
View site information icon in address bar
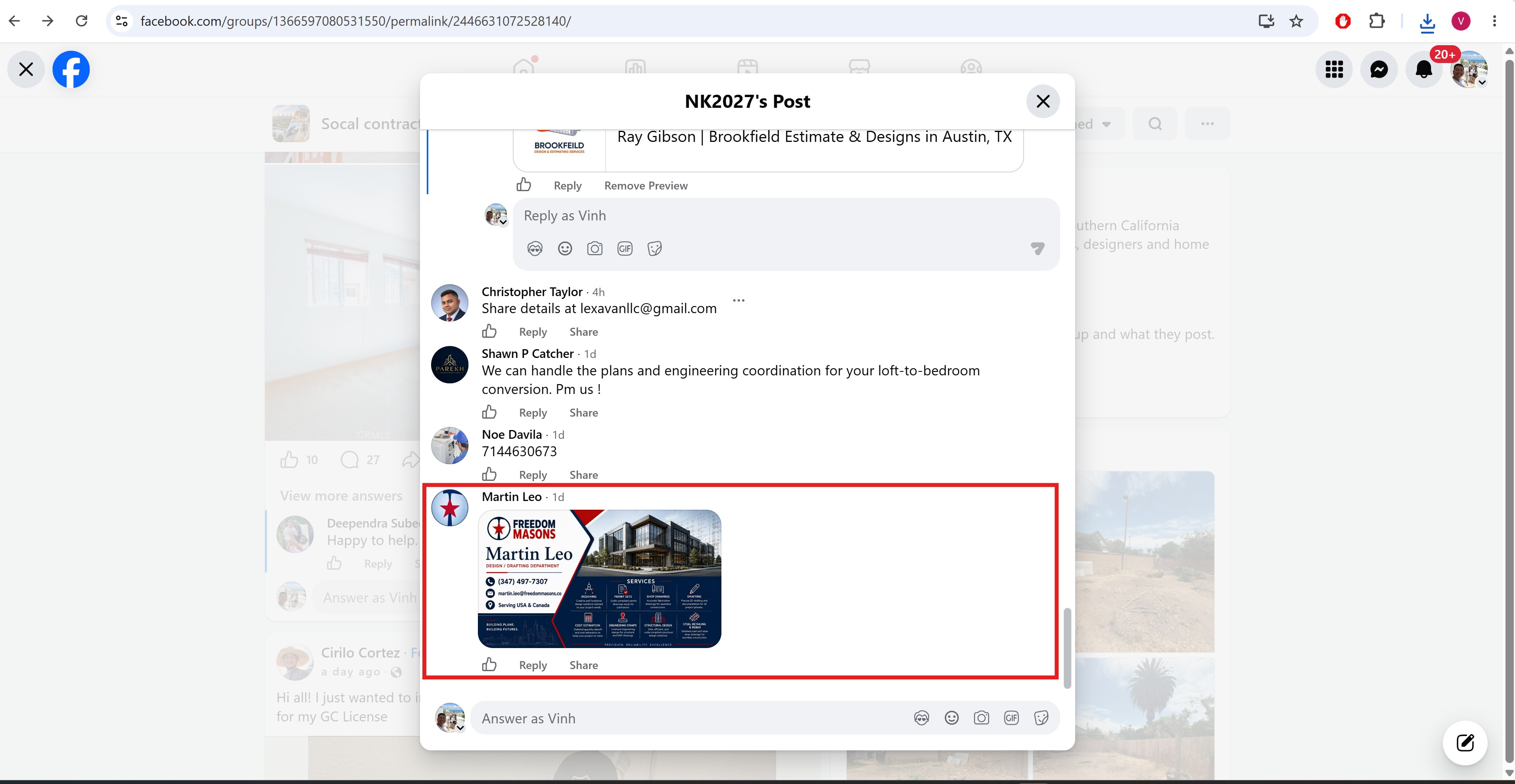coord(121,21)
